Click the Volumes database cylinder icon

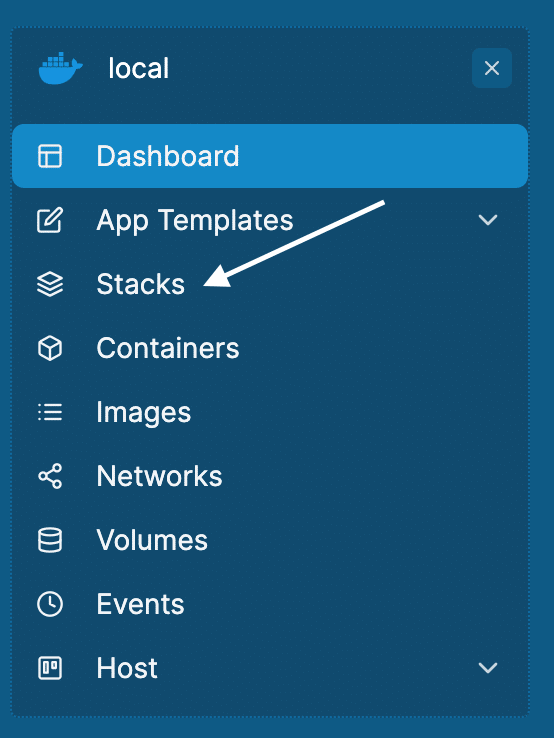pos(50,540)
